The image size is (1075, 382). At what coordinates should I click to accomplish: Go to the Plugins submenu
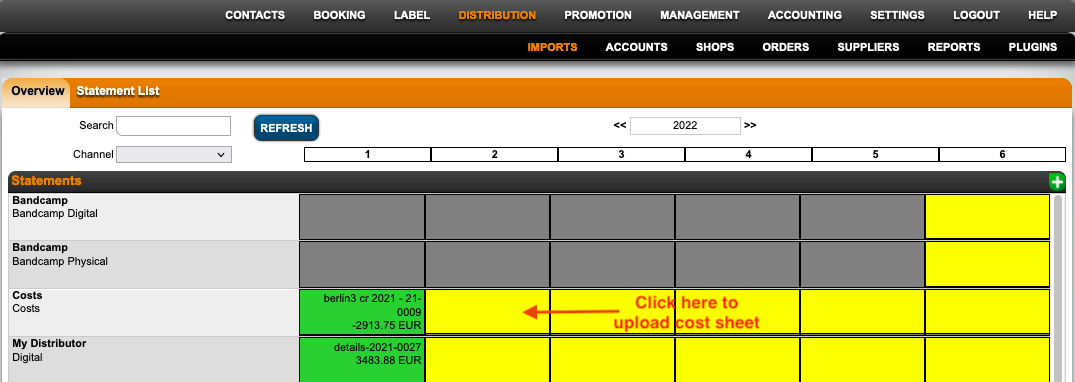coord(1032,47)
